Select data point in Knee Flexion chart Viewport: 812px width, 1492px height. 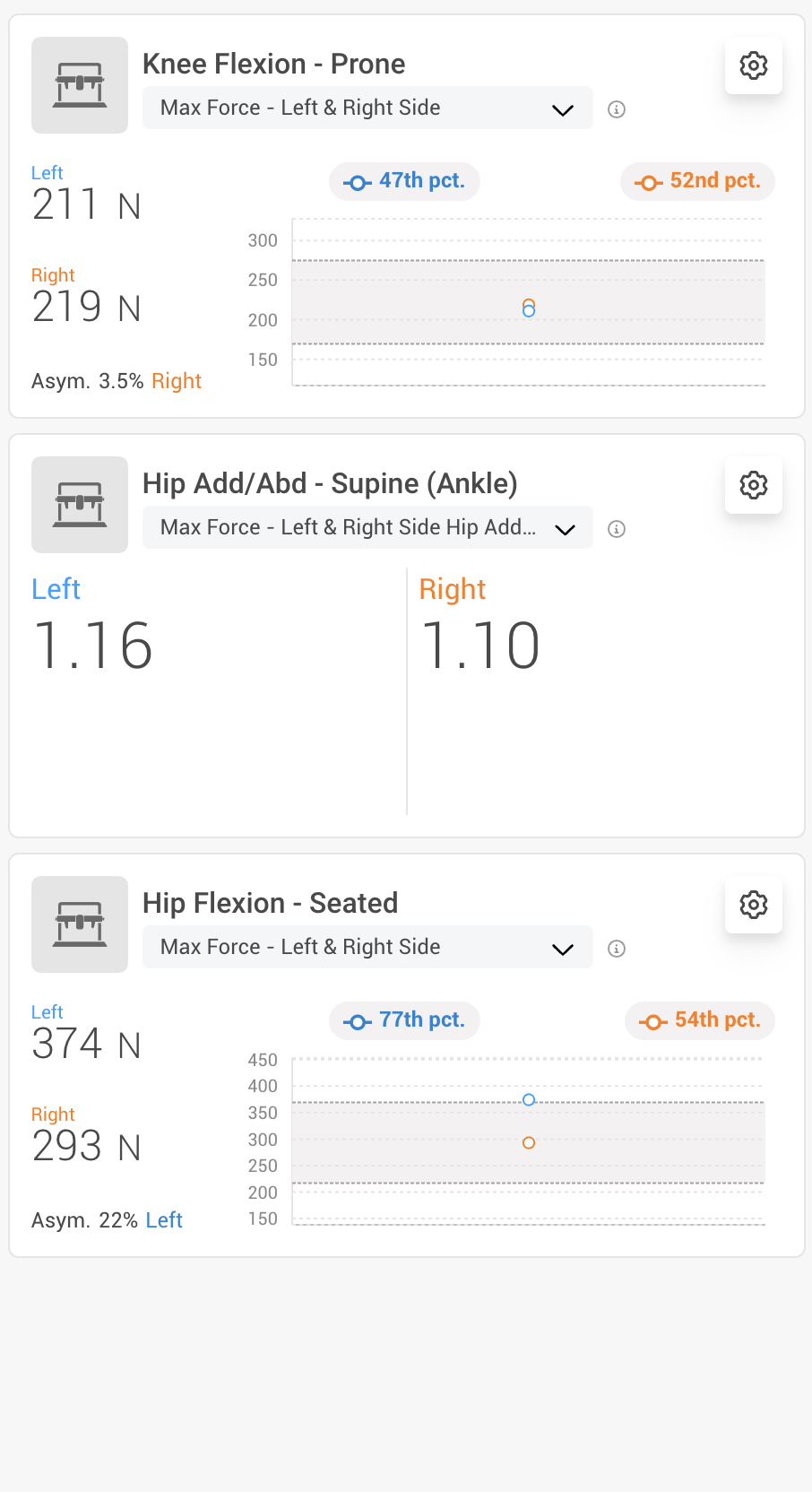tap(529, 308)
